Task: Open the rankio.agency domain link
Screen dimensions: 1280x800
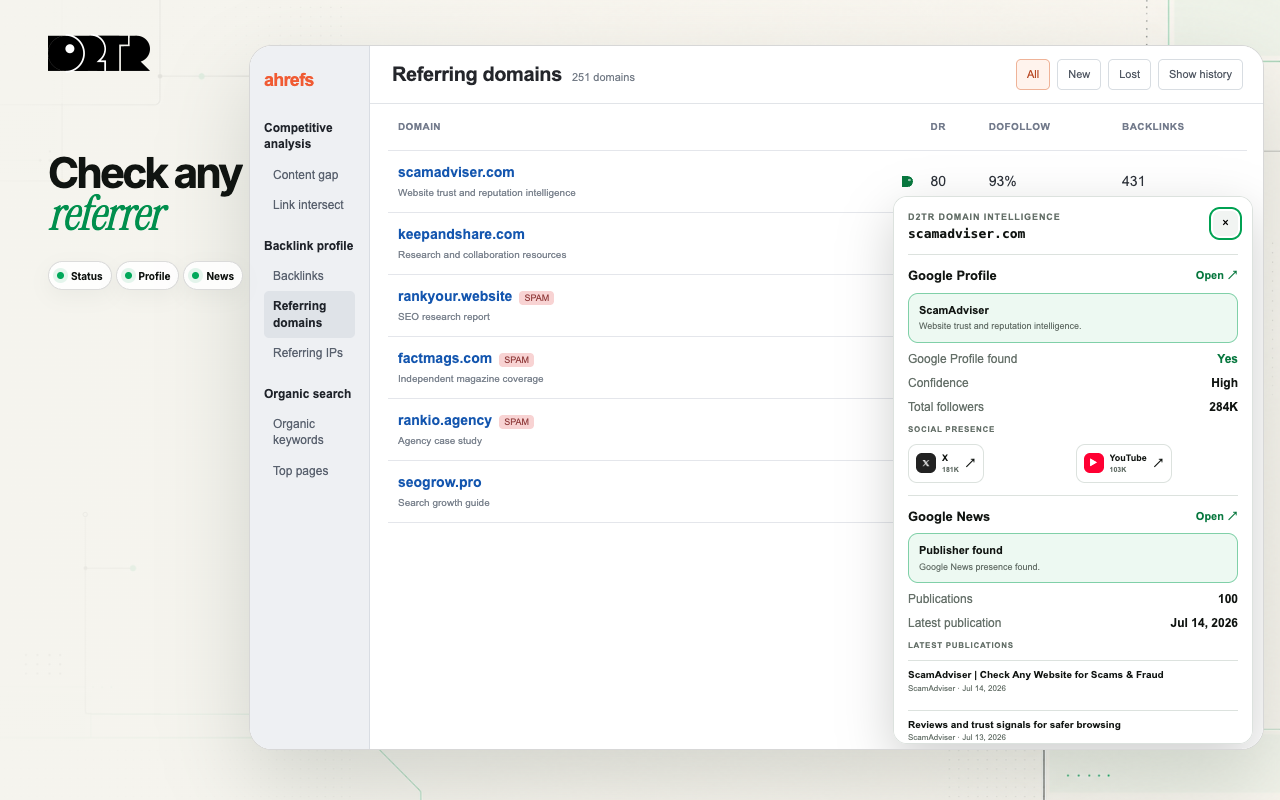Action: point(445,420)
